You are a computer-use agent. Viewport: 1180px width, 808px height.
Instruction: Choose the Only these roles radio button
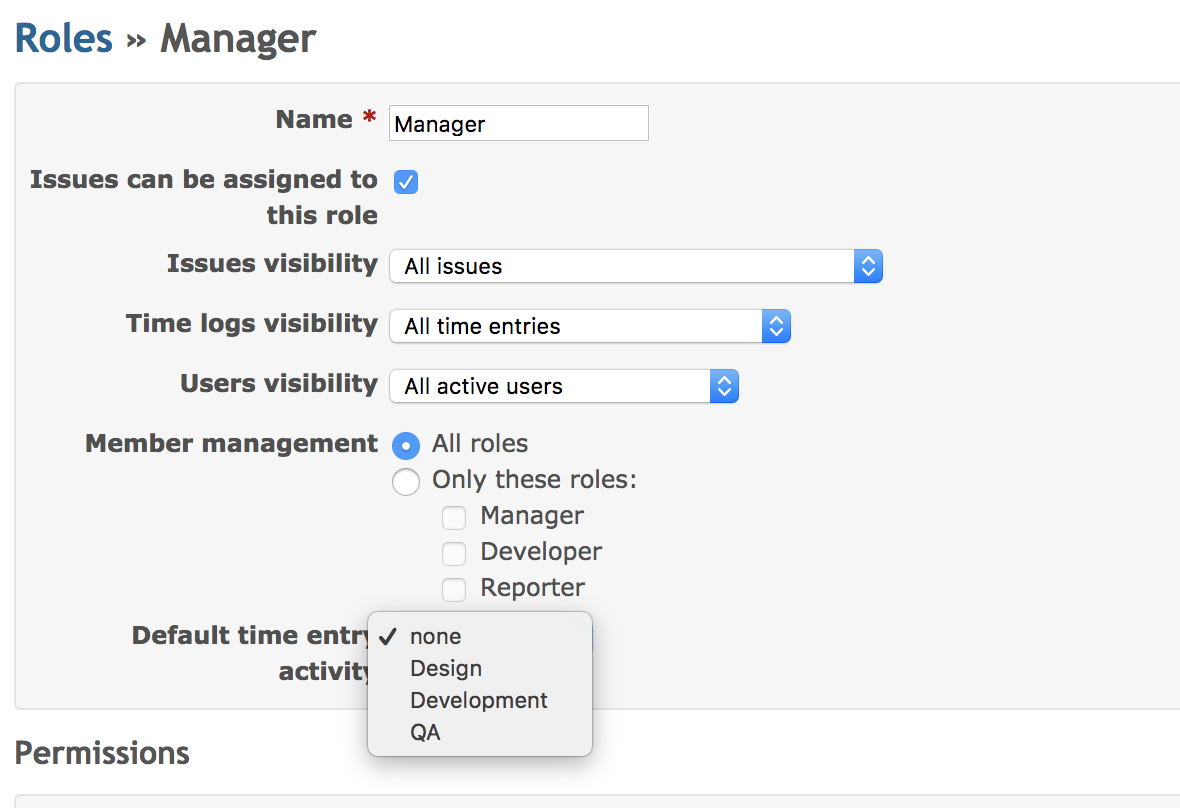[x=406, y=481]
